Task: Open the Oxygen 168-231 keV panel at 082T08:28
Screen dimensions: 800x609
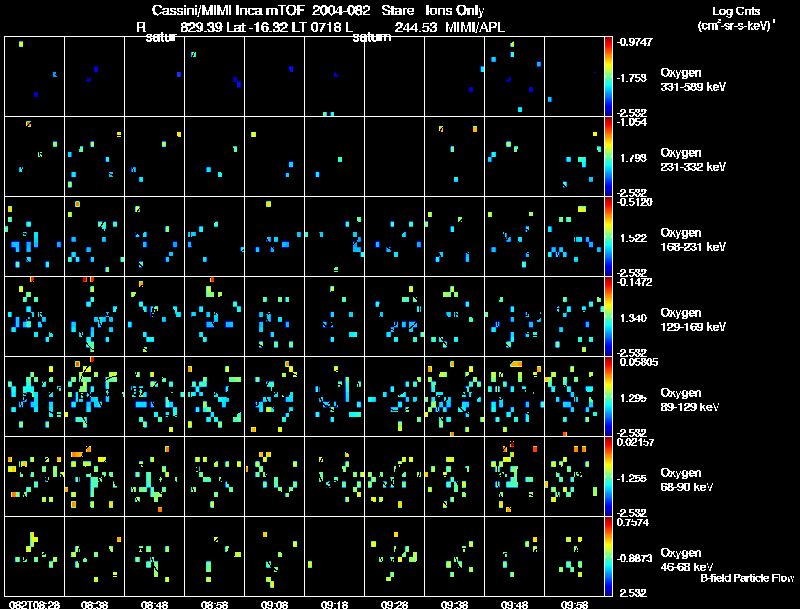Action: (x=34, y=236)
